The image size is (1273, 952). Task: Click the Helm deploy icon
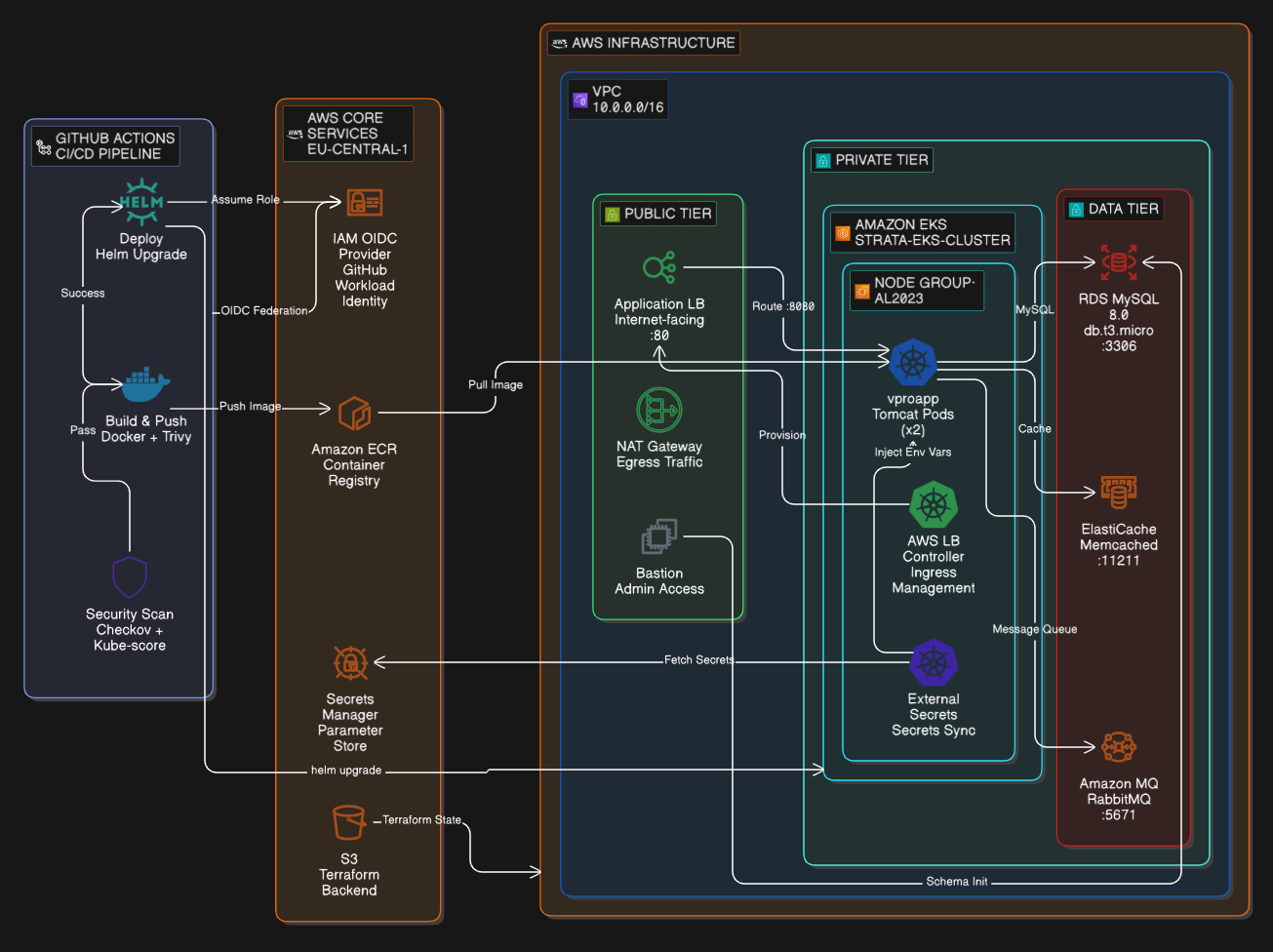point(141,203)
